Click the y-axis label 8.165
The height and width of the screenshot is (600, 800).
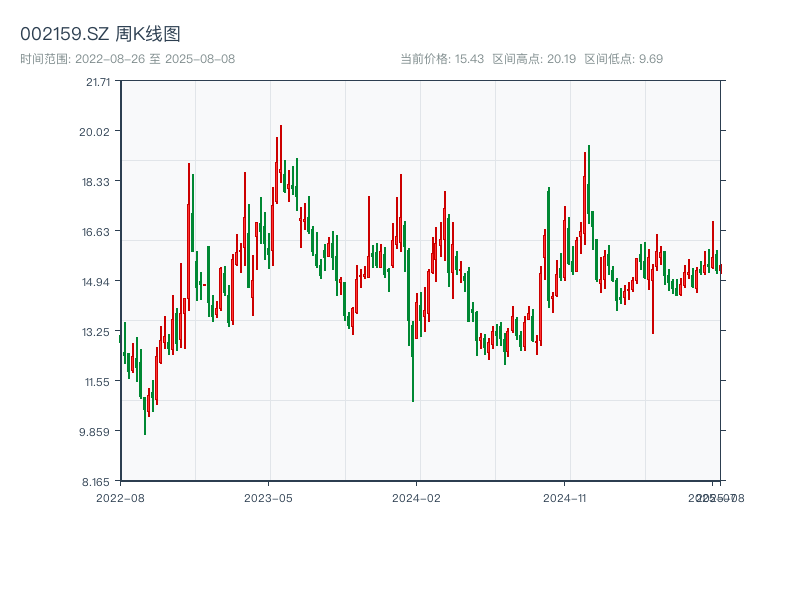[x=95, y=482]
